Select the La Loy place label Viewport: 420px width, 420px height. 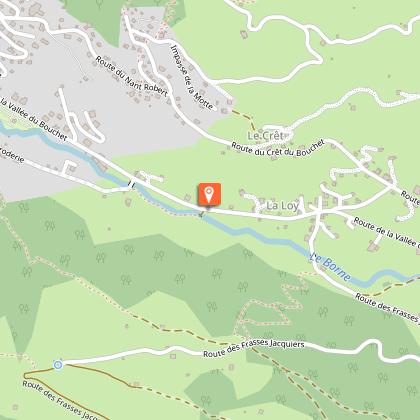(282, 206)
